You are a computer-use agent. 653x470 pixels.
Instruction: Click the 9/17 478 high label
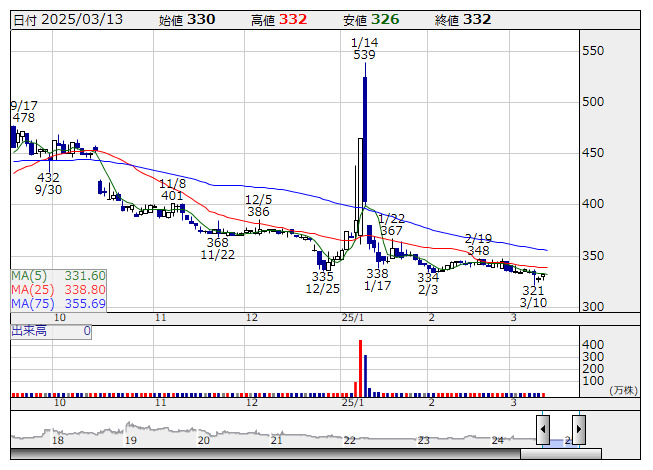tap(24, 112)
